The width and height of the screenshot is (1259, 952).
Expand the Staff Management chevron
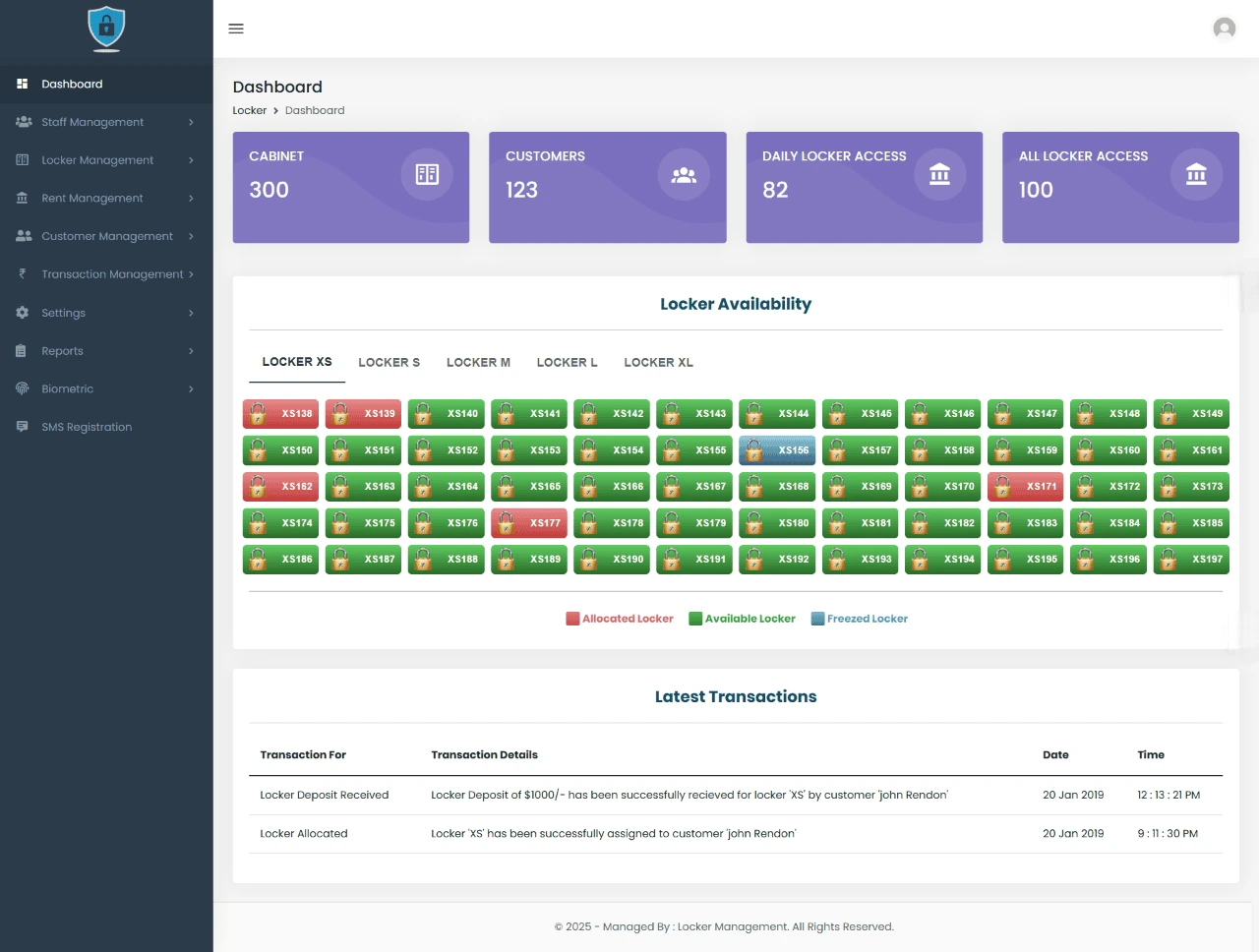191,122
